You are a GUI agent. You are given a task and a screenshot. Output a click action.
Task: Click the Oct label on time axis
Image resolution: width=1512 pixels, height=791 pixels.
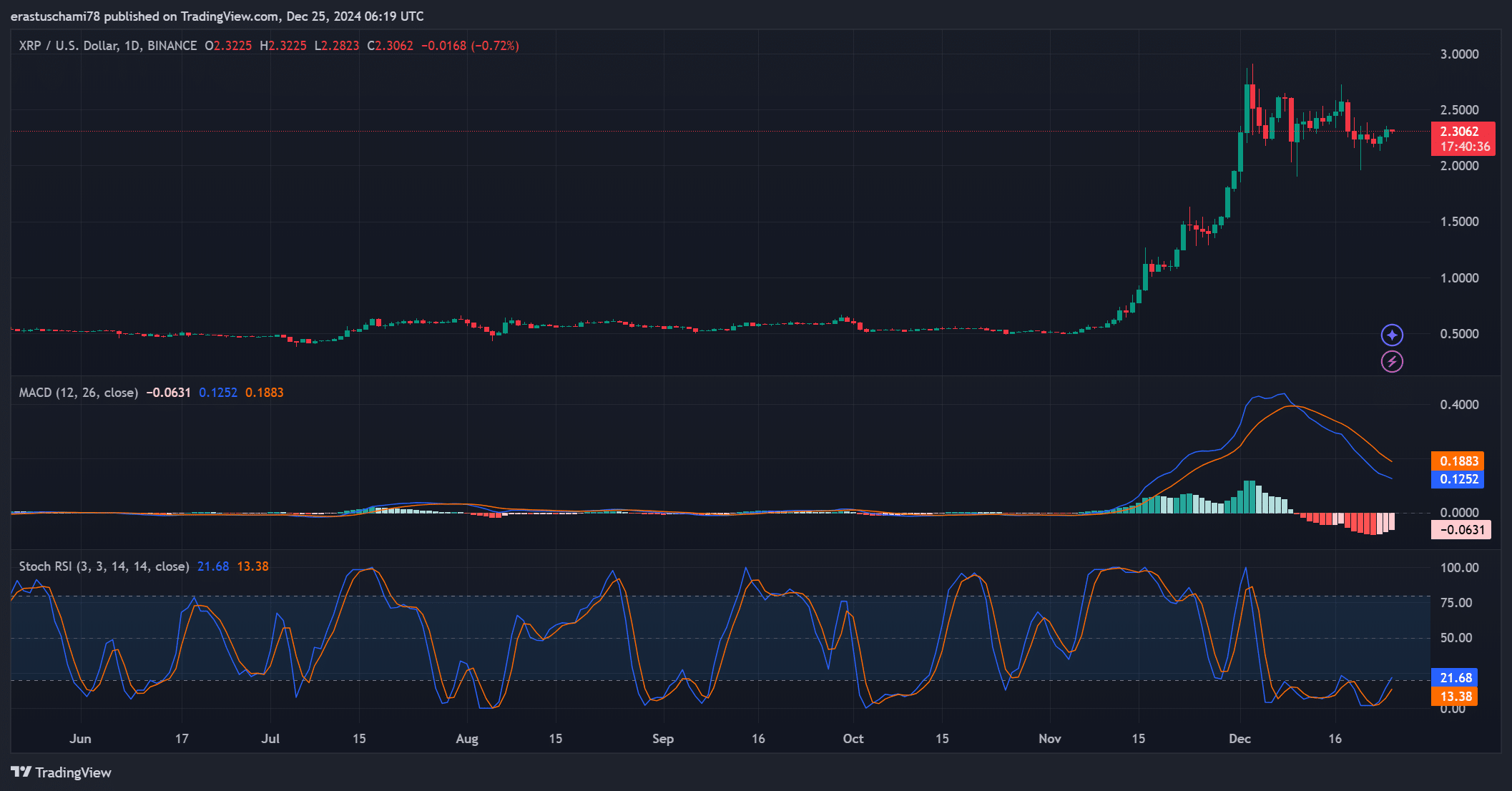(x=853, y=739)
